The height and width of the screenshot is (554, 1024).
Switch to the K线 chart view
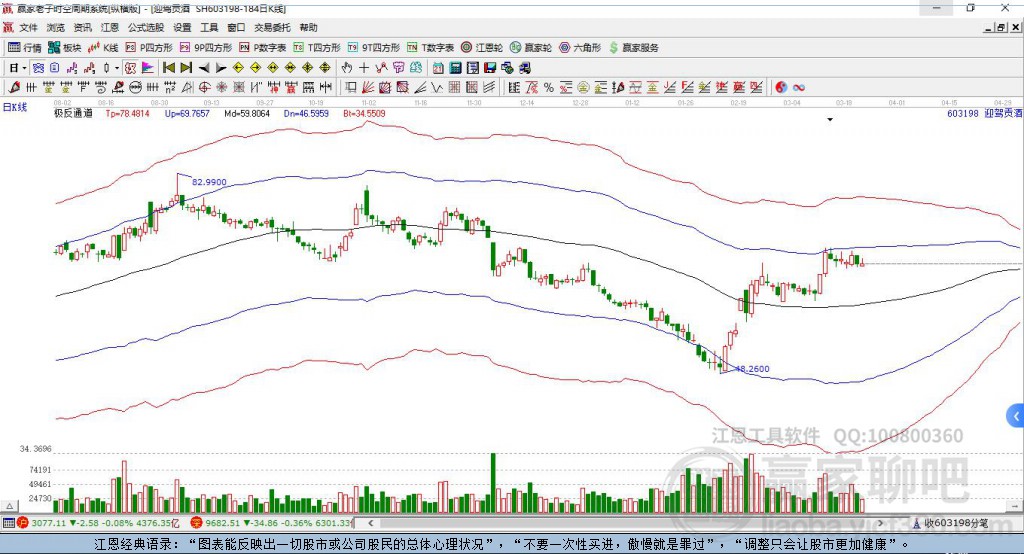click(103, 48)
